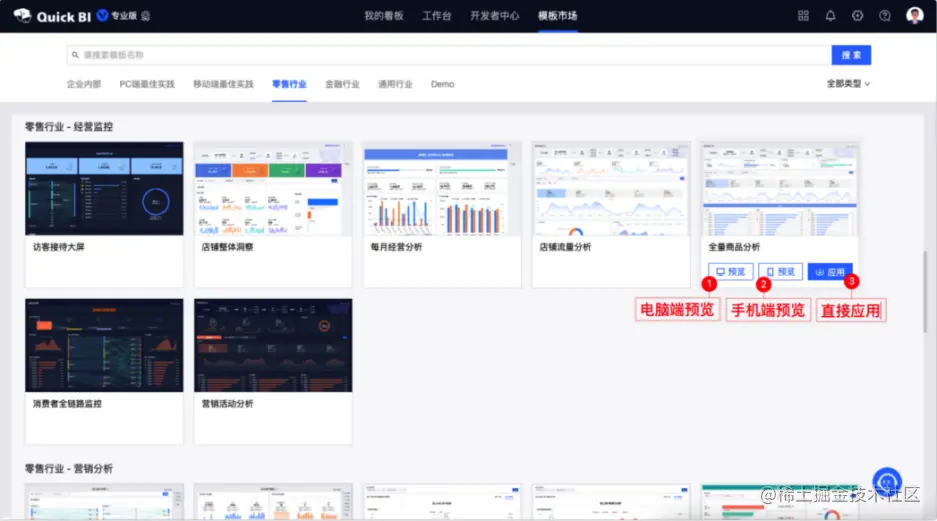The image size is (937, 521).
Task: Click the 零售行业 - 营销分析 heading
Action: [69, 468]
